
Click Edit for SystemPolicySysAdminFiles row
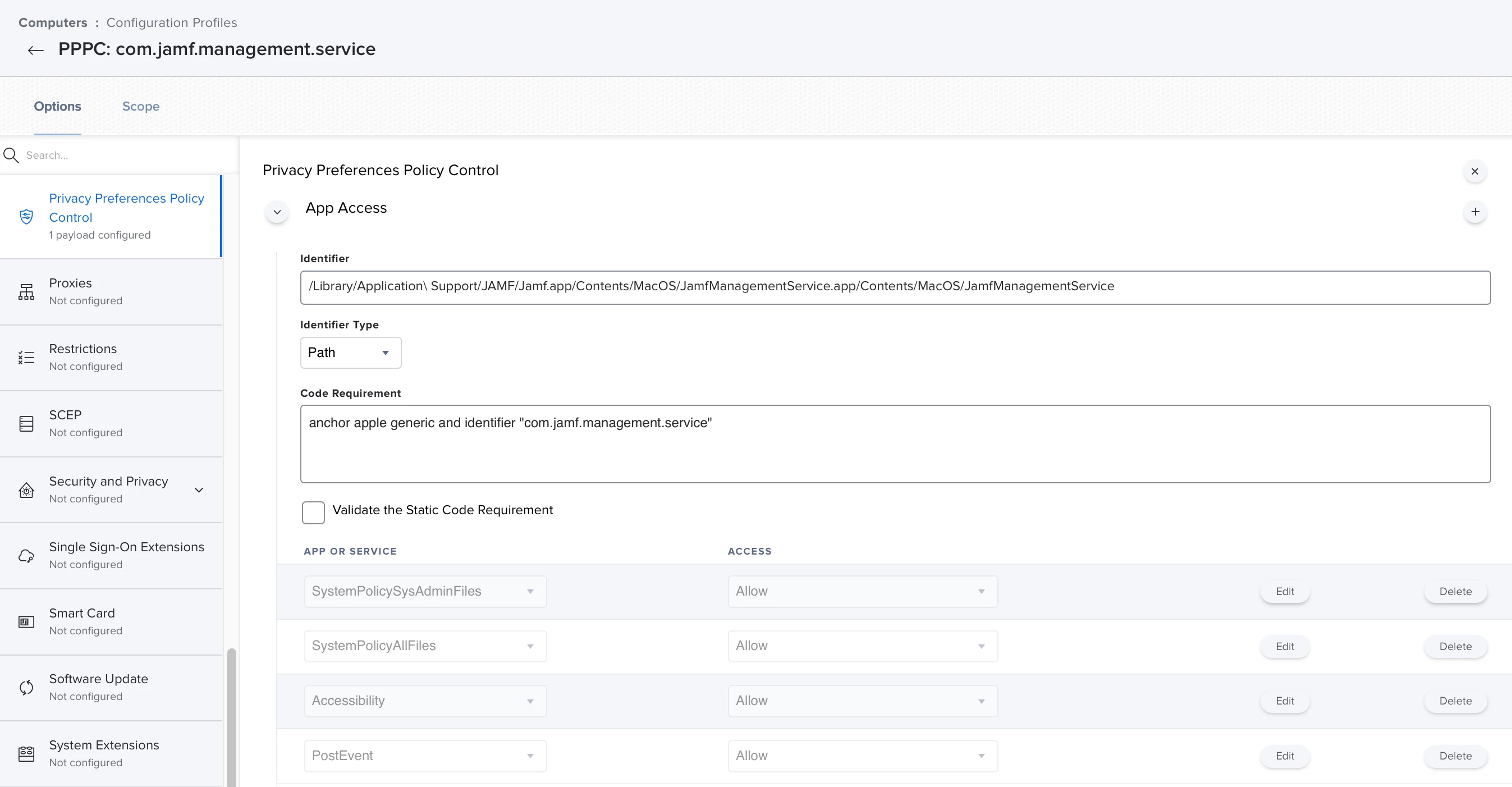click(x=1285, y=592)
